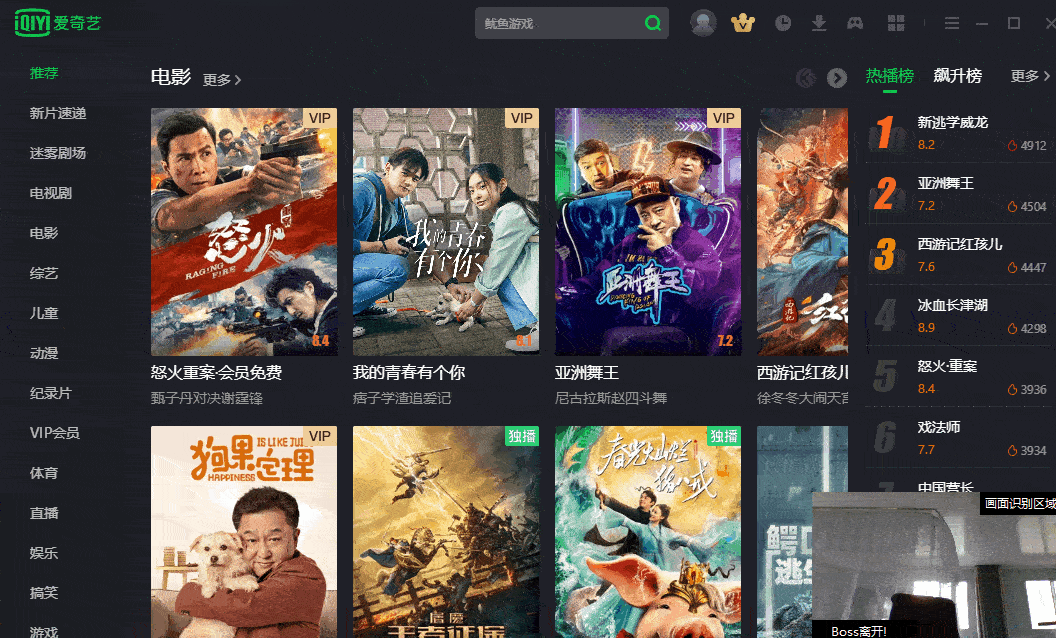Open the 亚洲舞王 movie poster
1056x638 pixels.
pyautogui.click(x=647, y=232)
